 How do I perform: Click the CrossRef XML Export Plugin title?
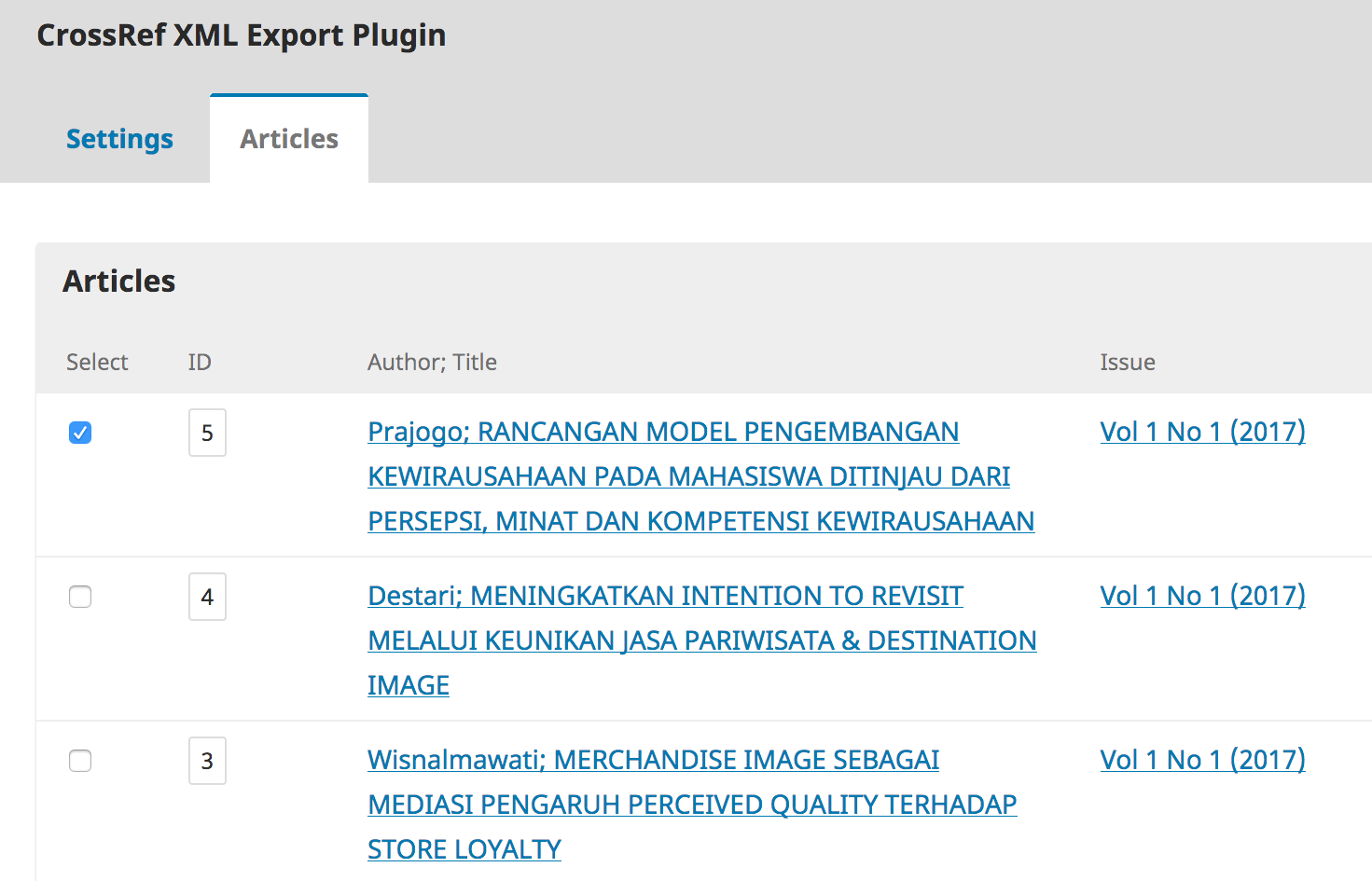coord(242,35)
